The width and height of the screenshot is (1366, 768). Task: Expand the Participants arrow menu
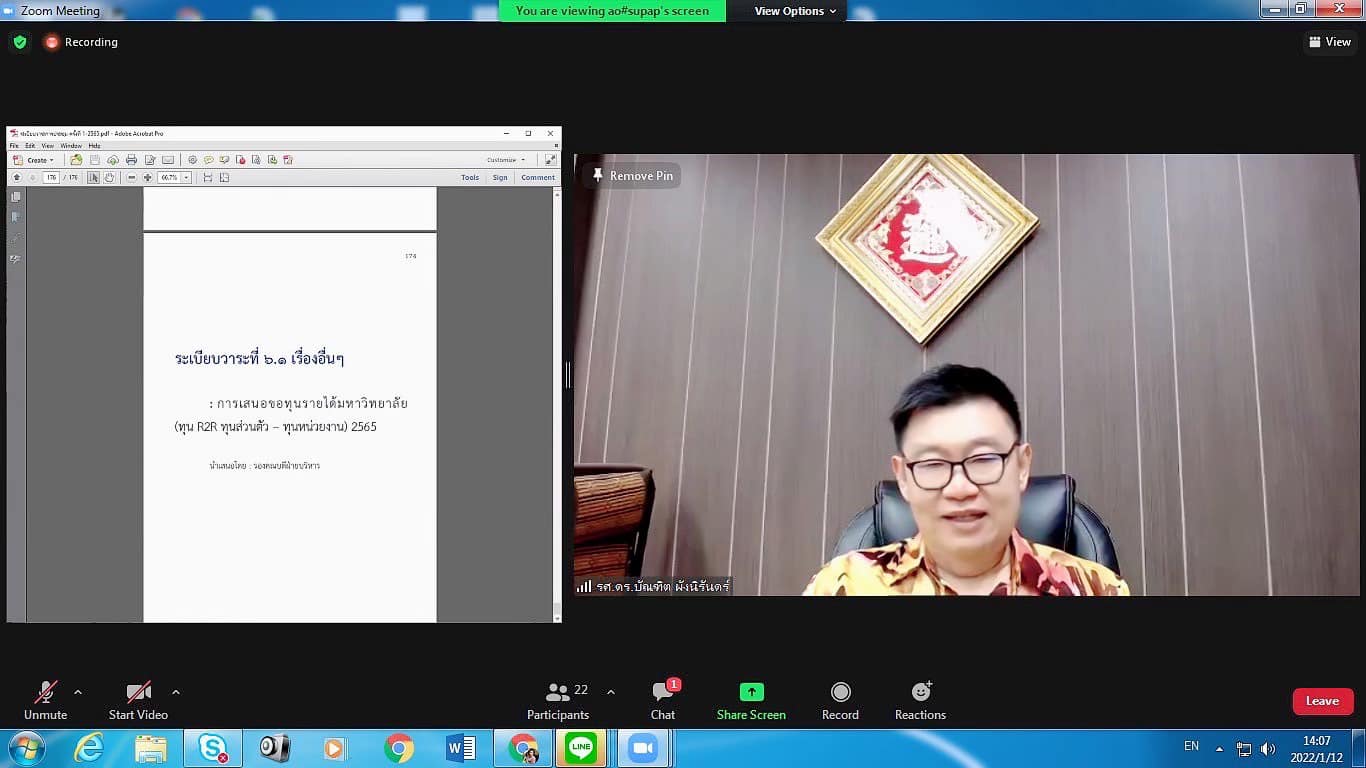tap(611, 692)
